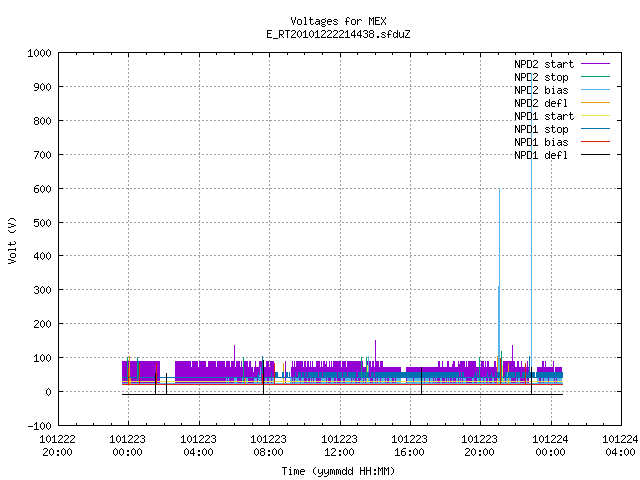Click the green NPD2 stop legend line
Viewport: 640px width, 480px height.
[595, 76]
